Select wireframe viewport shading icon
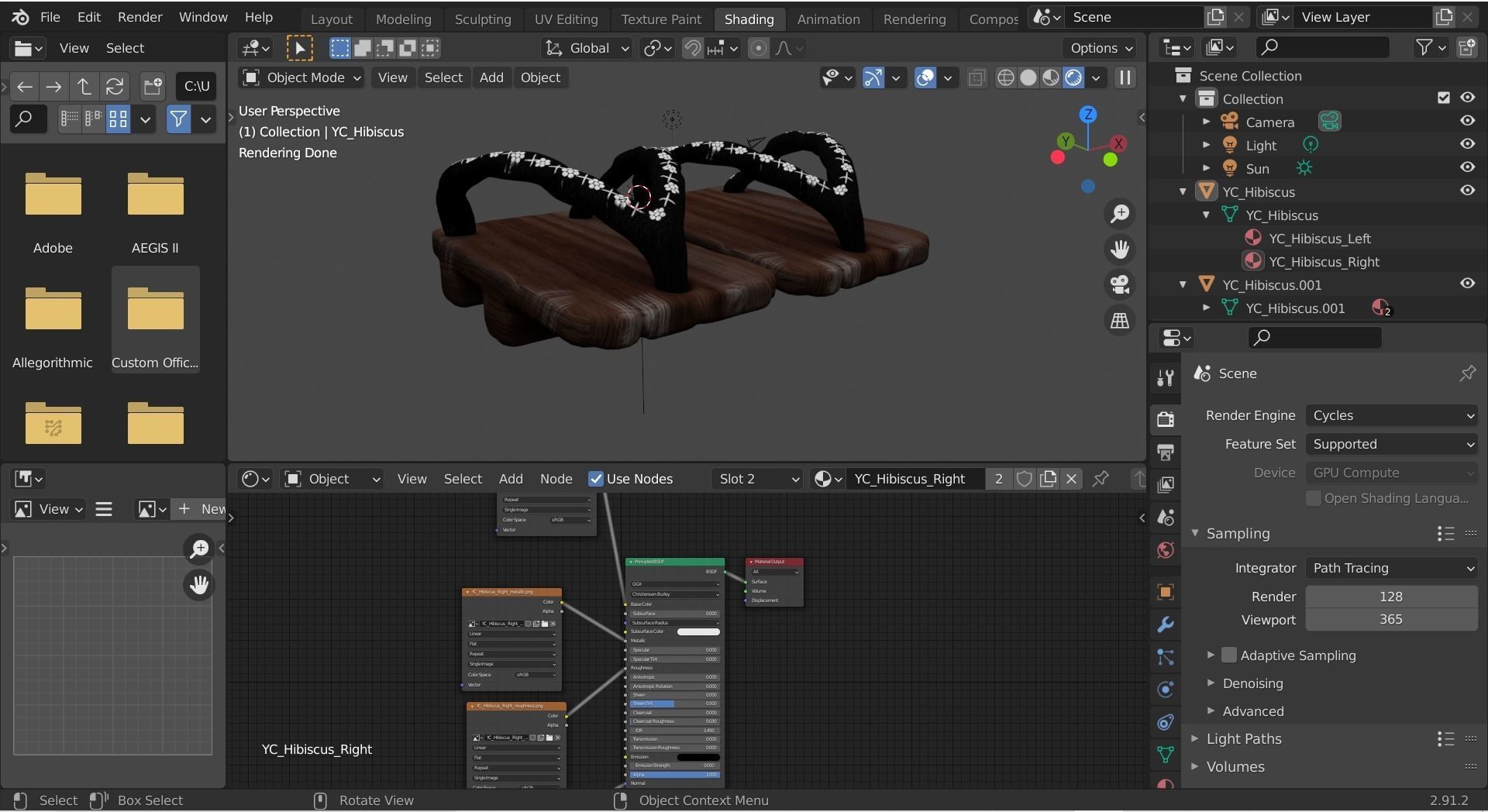 [1005, 77]
